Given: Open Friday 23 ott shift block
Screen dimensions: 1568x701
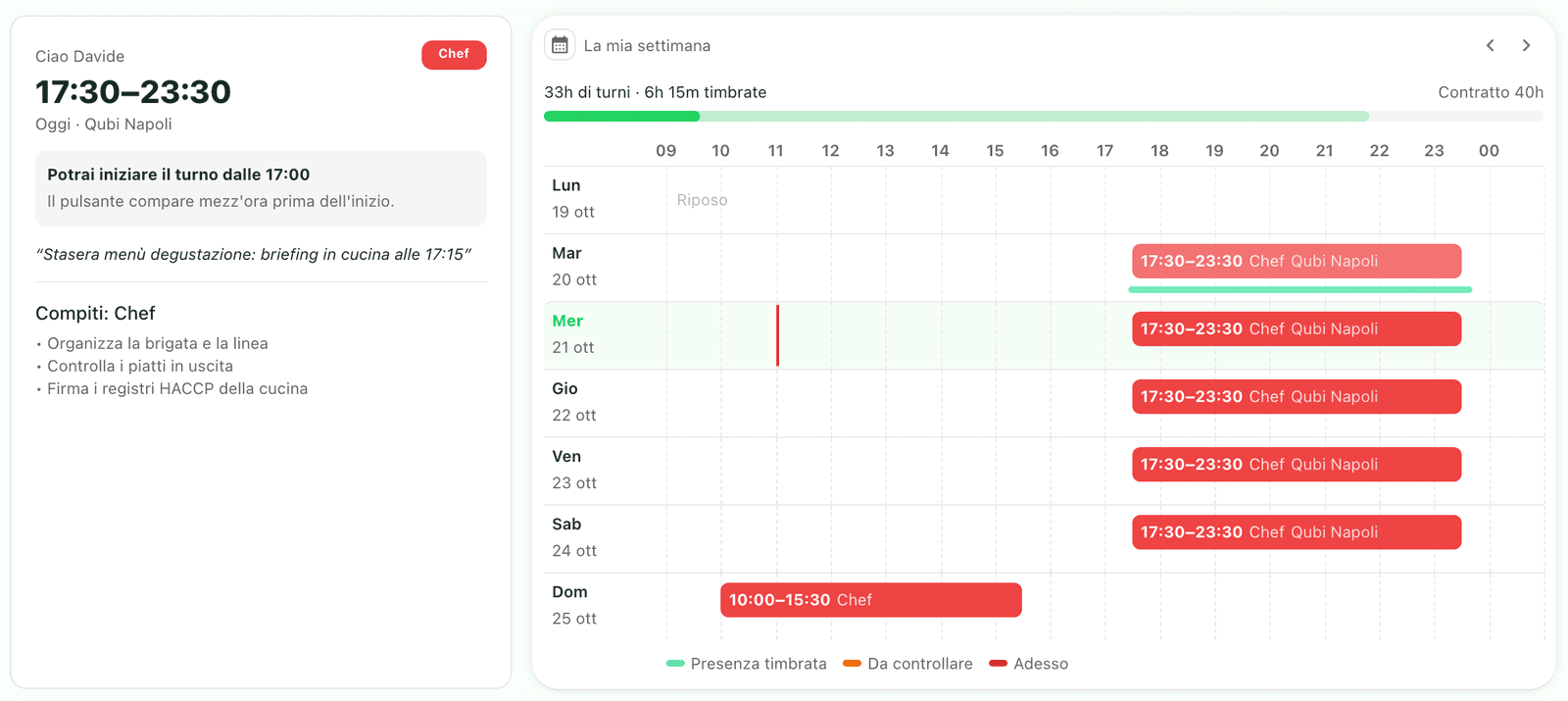Looking at the screenshot, I should 1297,465.
